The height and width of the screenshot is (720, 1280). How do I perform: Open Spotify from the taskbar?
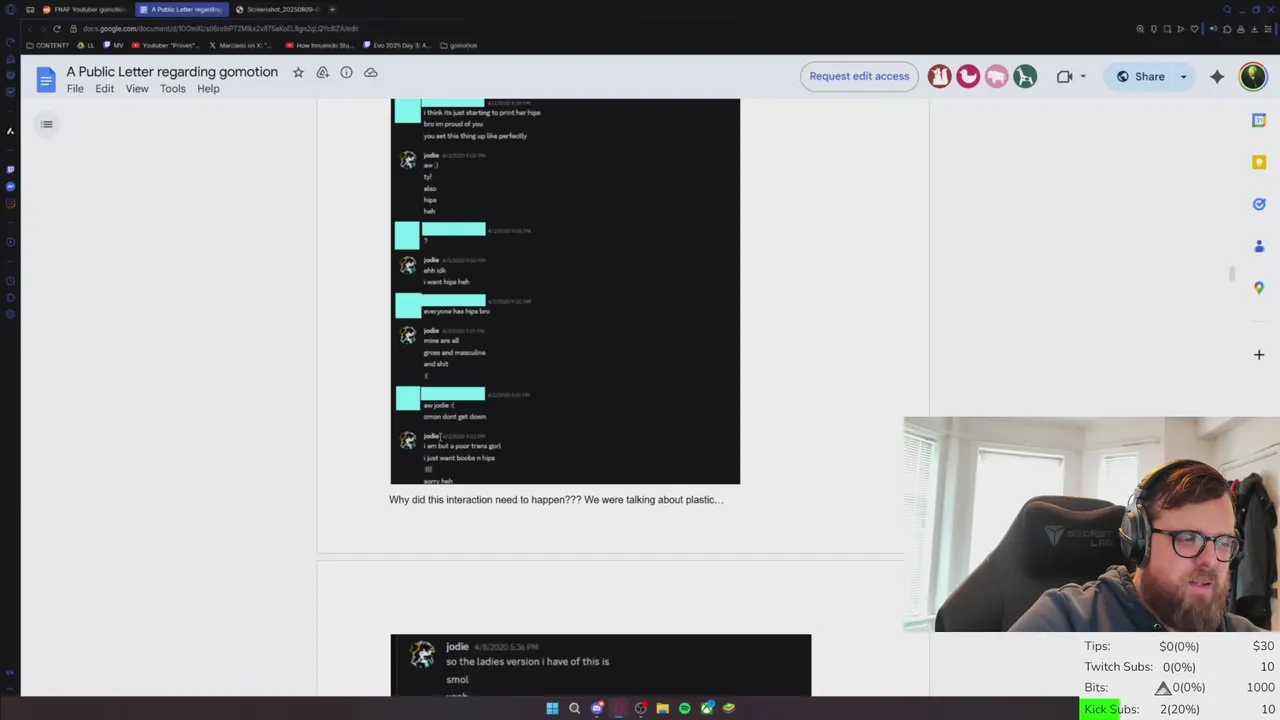[684, 708]
